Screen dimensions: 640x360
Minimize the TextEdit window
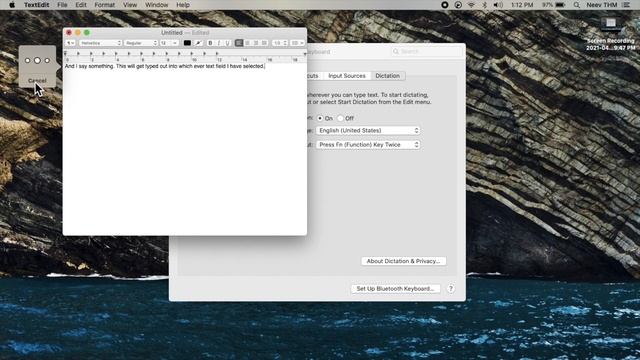tap(78, 32)
